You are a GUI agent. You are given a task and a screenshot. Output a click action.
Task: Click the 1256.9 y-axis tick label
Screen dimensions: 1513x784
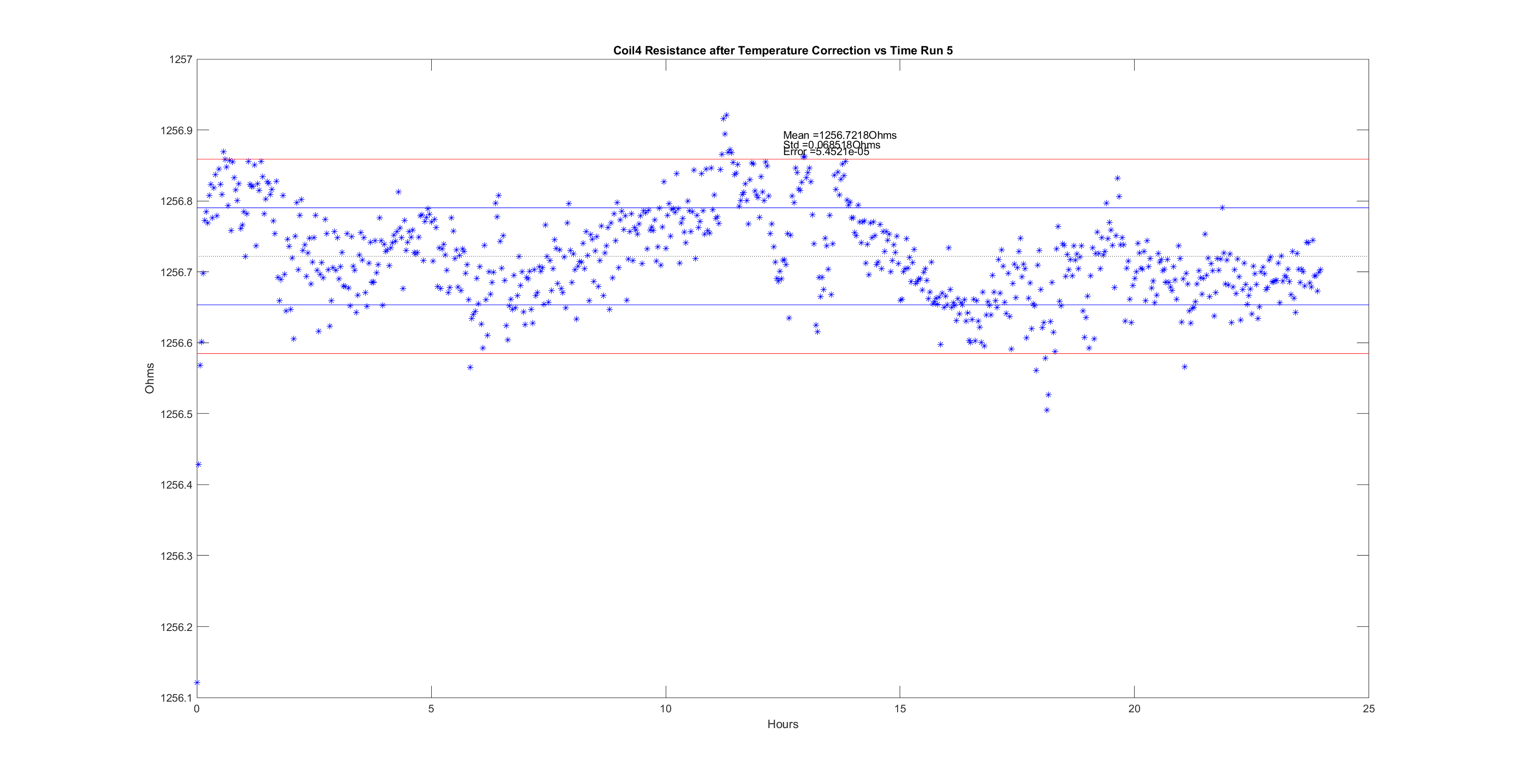176,130
